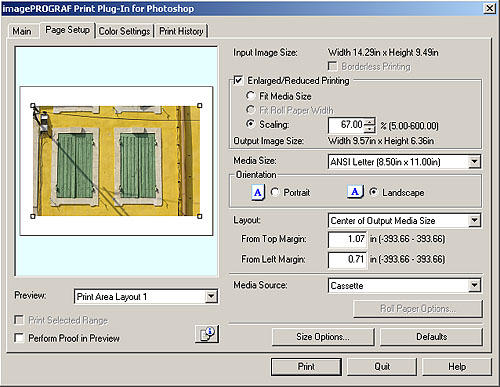The image size is (500, 387).
Task: Open the printer information icon button
Action: (207, 334)
